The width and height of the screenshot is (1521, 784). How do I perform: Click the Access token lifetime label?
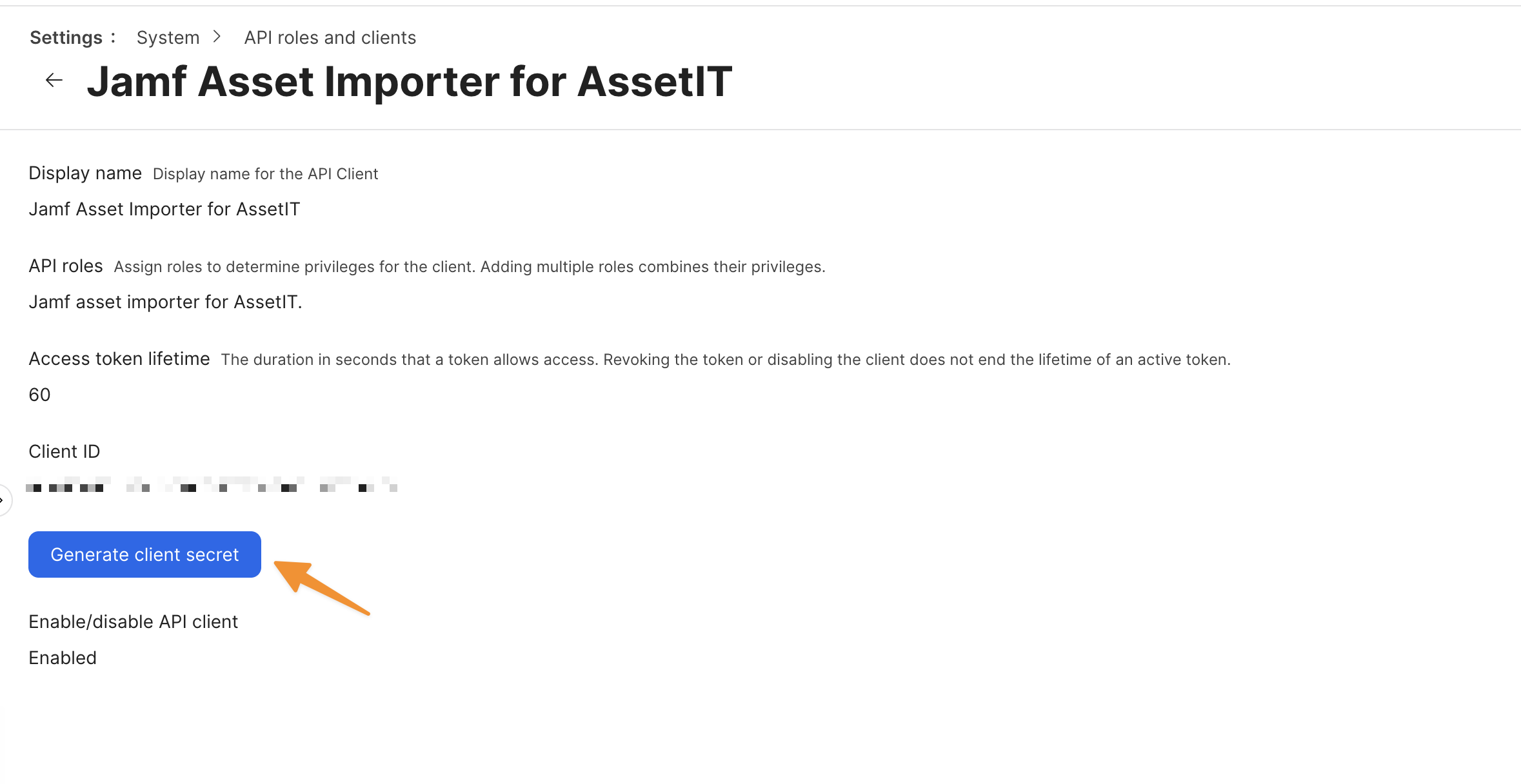(119, 358)
